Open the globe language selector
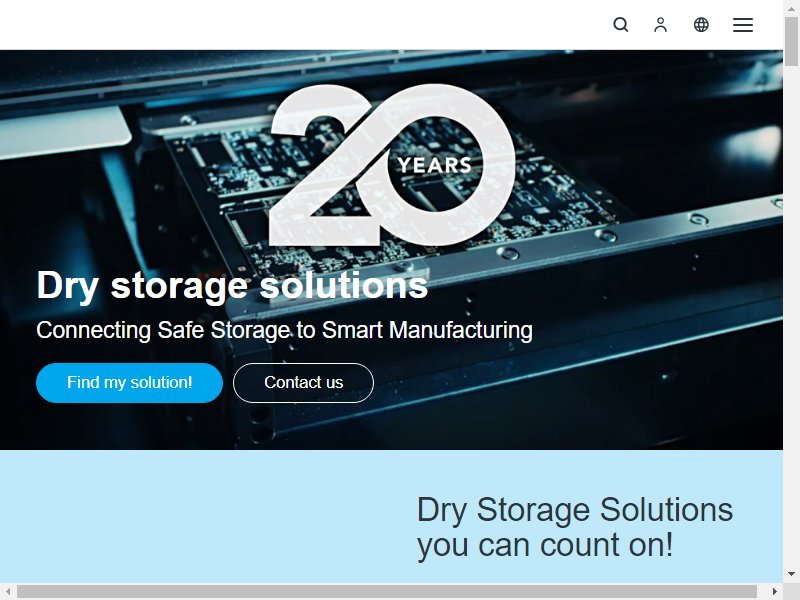Image resolution: width=800 pixels, height=600 pixels. (701, 24)
